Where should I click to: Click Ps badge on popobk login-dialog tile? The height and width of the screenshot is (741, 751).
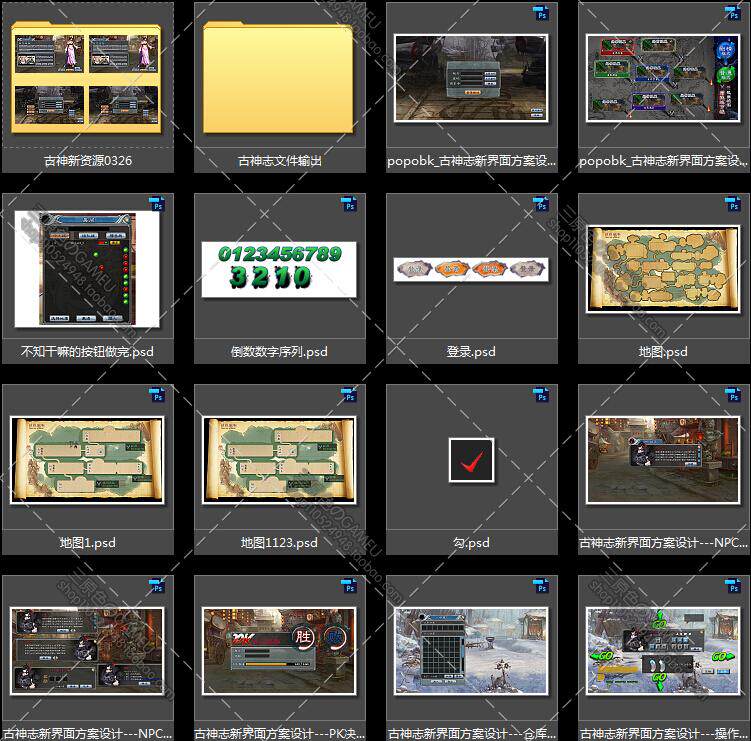click(541, 13)
